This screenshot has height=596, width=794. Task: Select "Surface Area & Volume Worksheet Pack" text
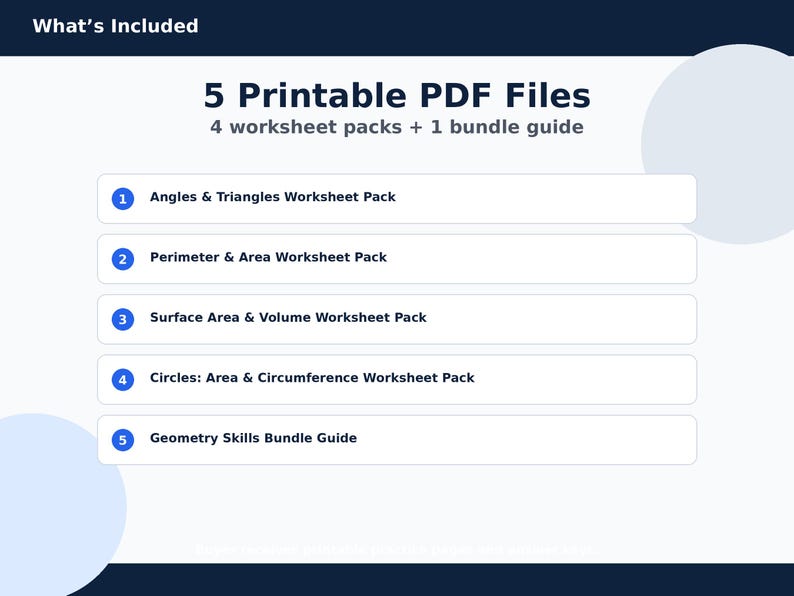click(288, 317)
